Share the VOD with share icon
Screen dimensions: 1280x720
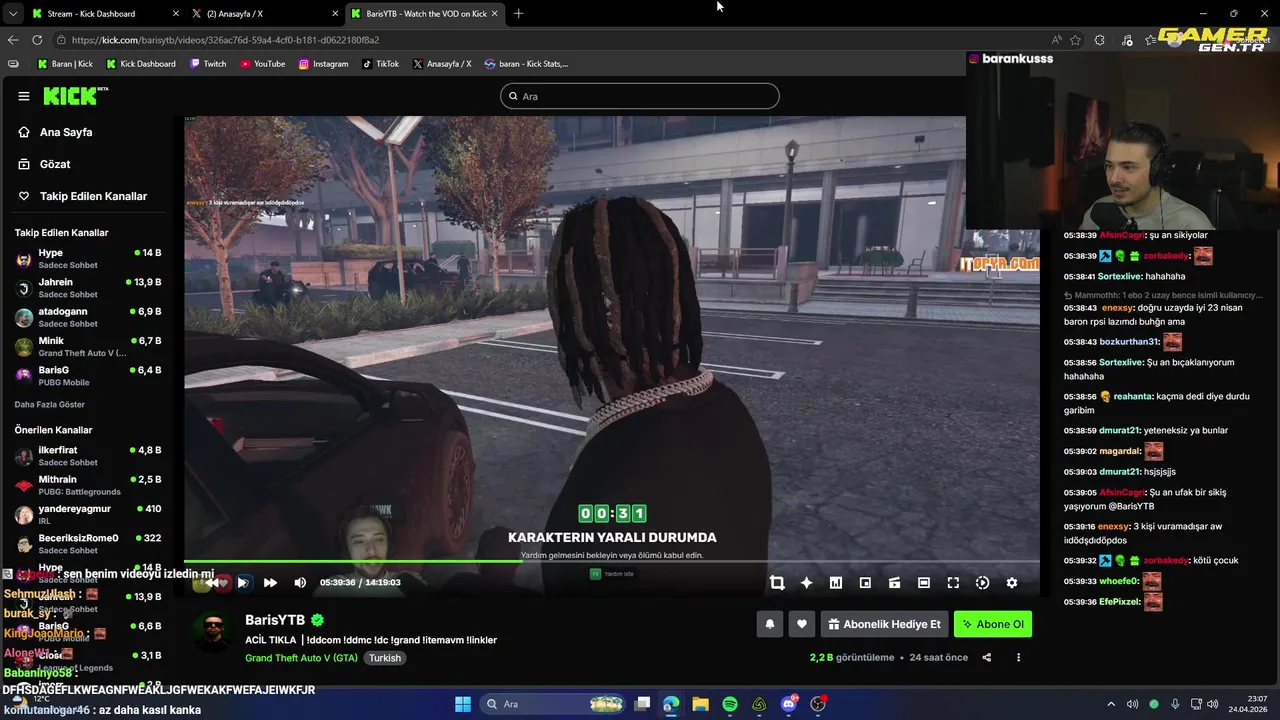tap(987, 657)
